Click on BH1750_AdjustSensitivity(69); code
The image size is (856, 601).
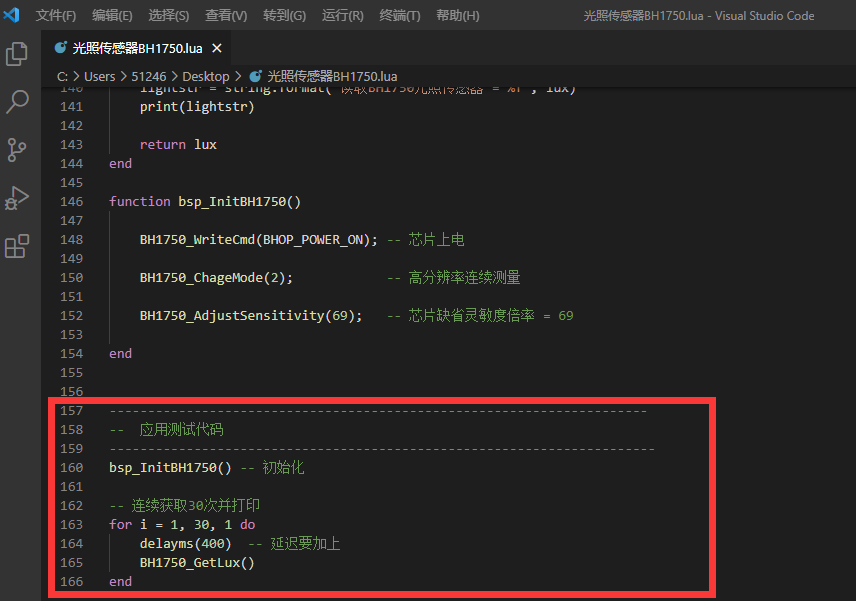pos(251,316)
